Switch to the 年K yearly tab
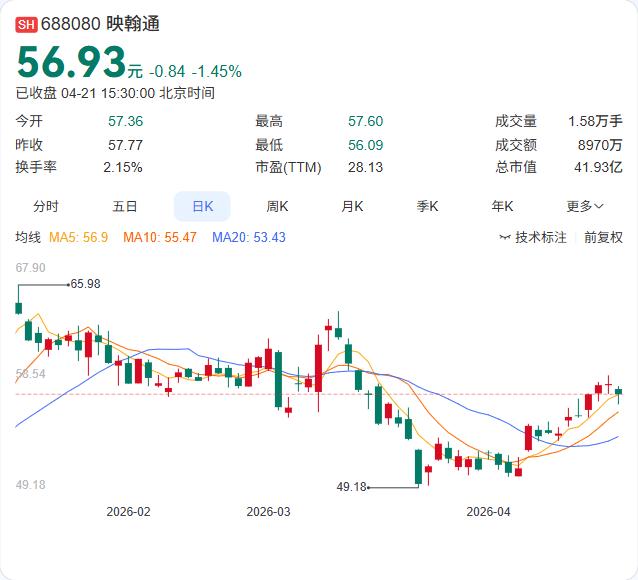638x580 pixels. pos(502,206)
